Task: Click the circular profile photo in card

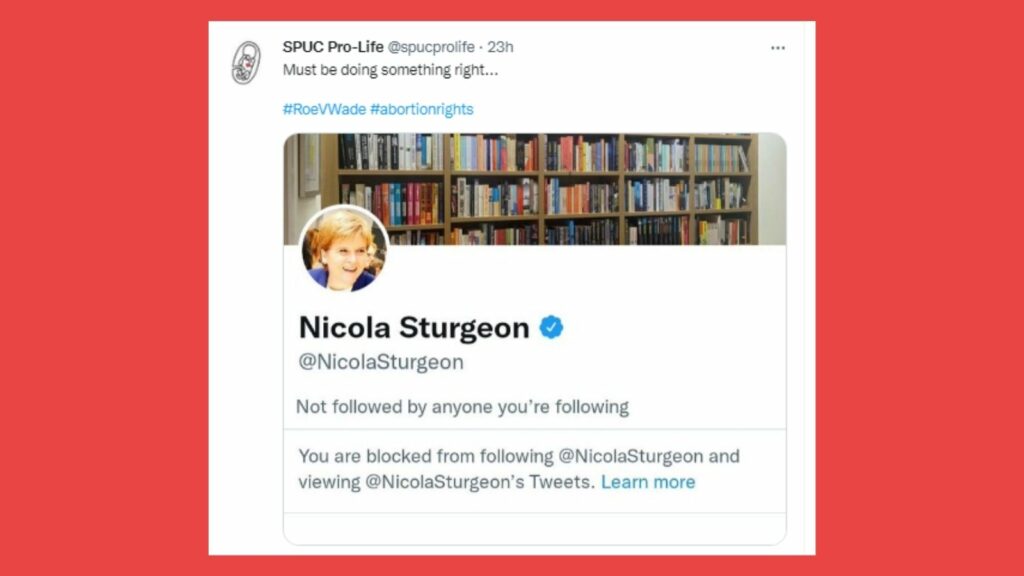Action: point(344,249)
